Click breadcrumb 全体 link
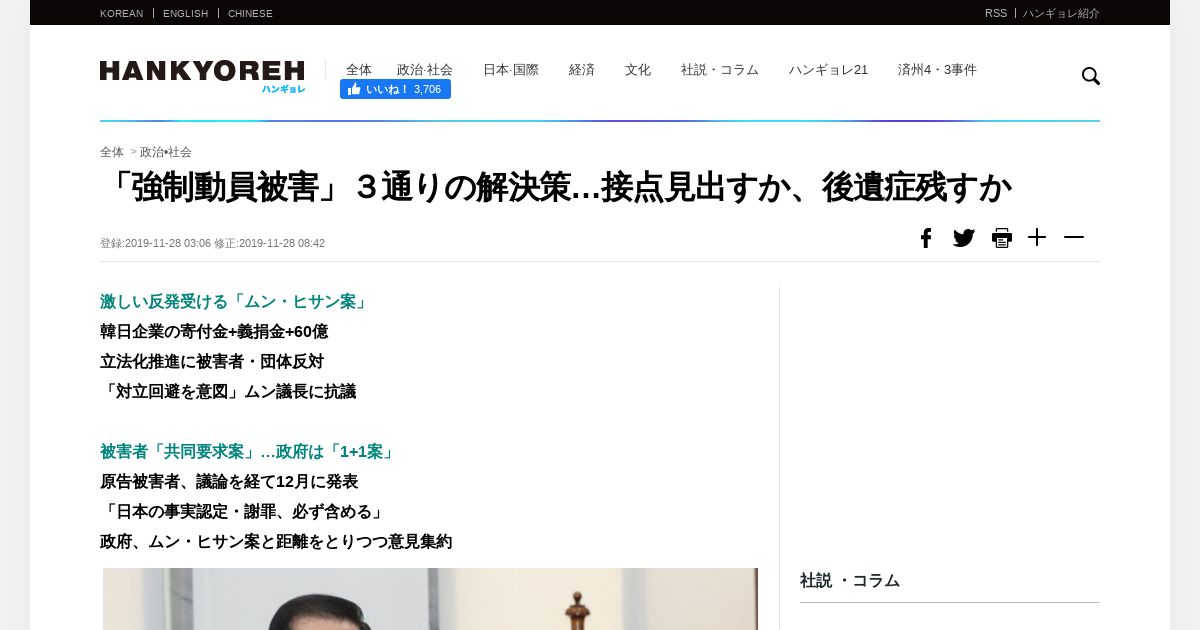 click(x=112, y=152)
